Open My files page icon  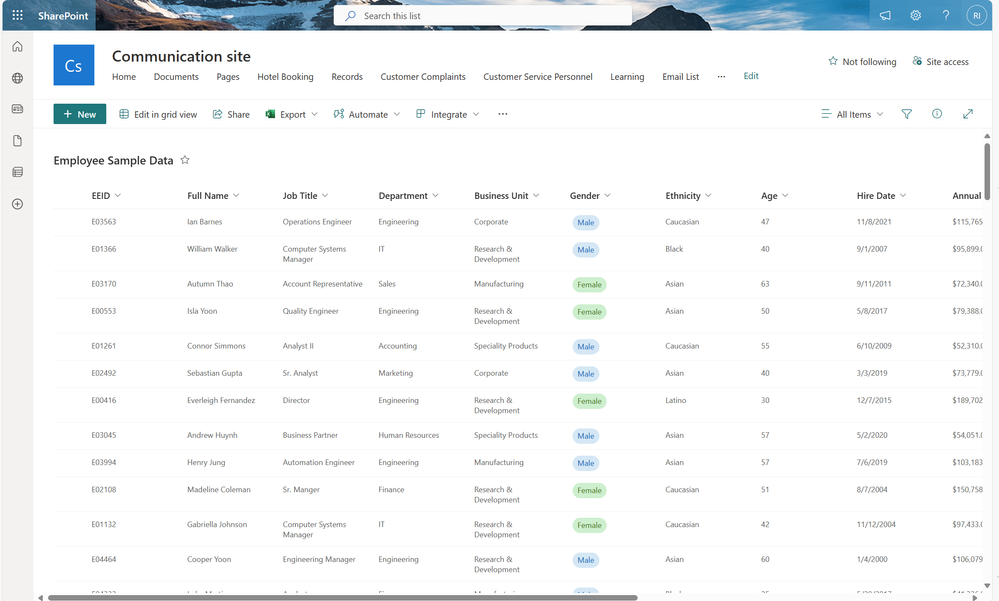(17, 141)
